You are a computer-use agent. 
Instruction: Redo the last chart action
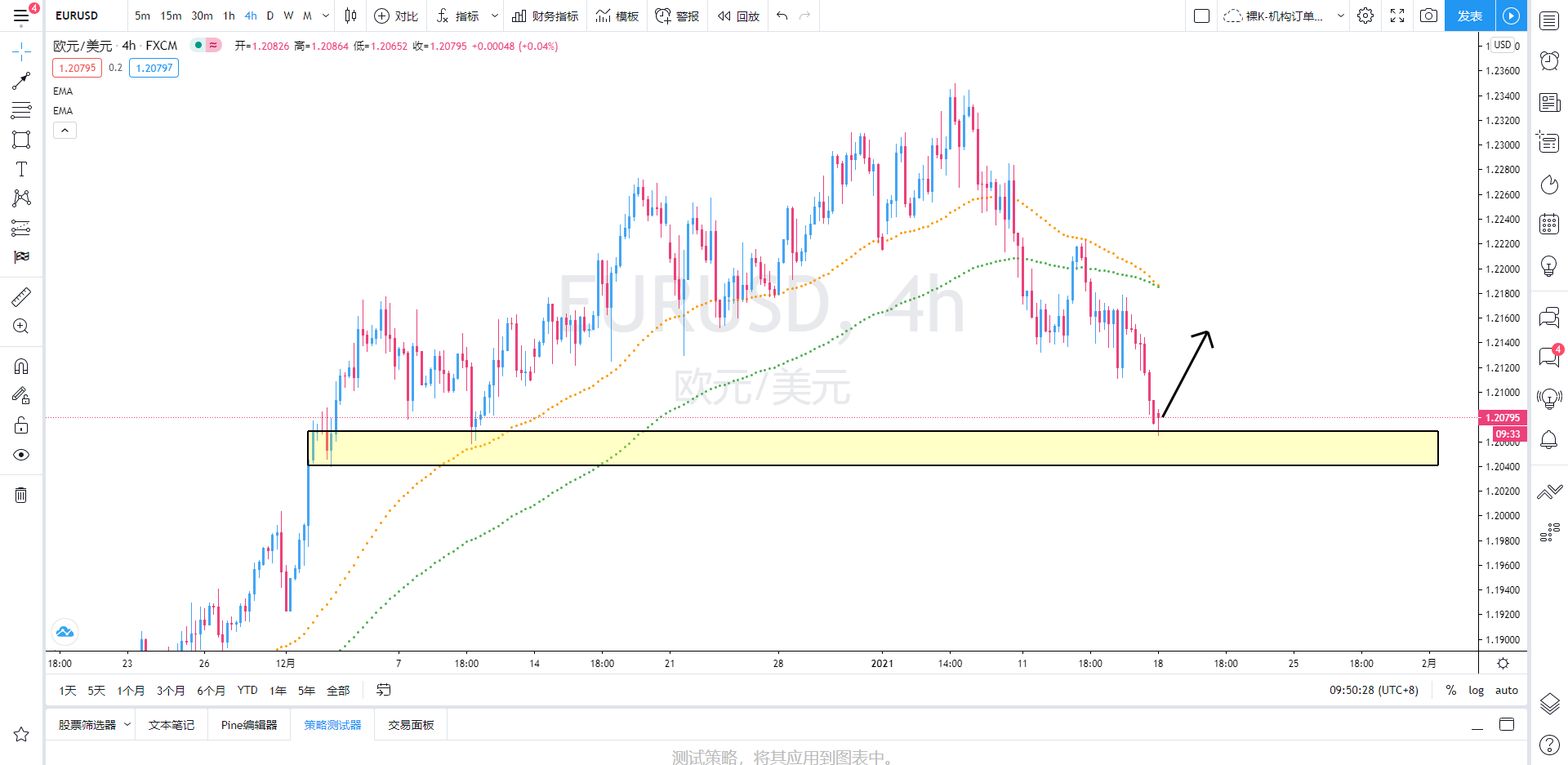coord(805,16)
